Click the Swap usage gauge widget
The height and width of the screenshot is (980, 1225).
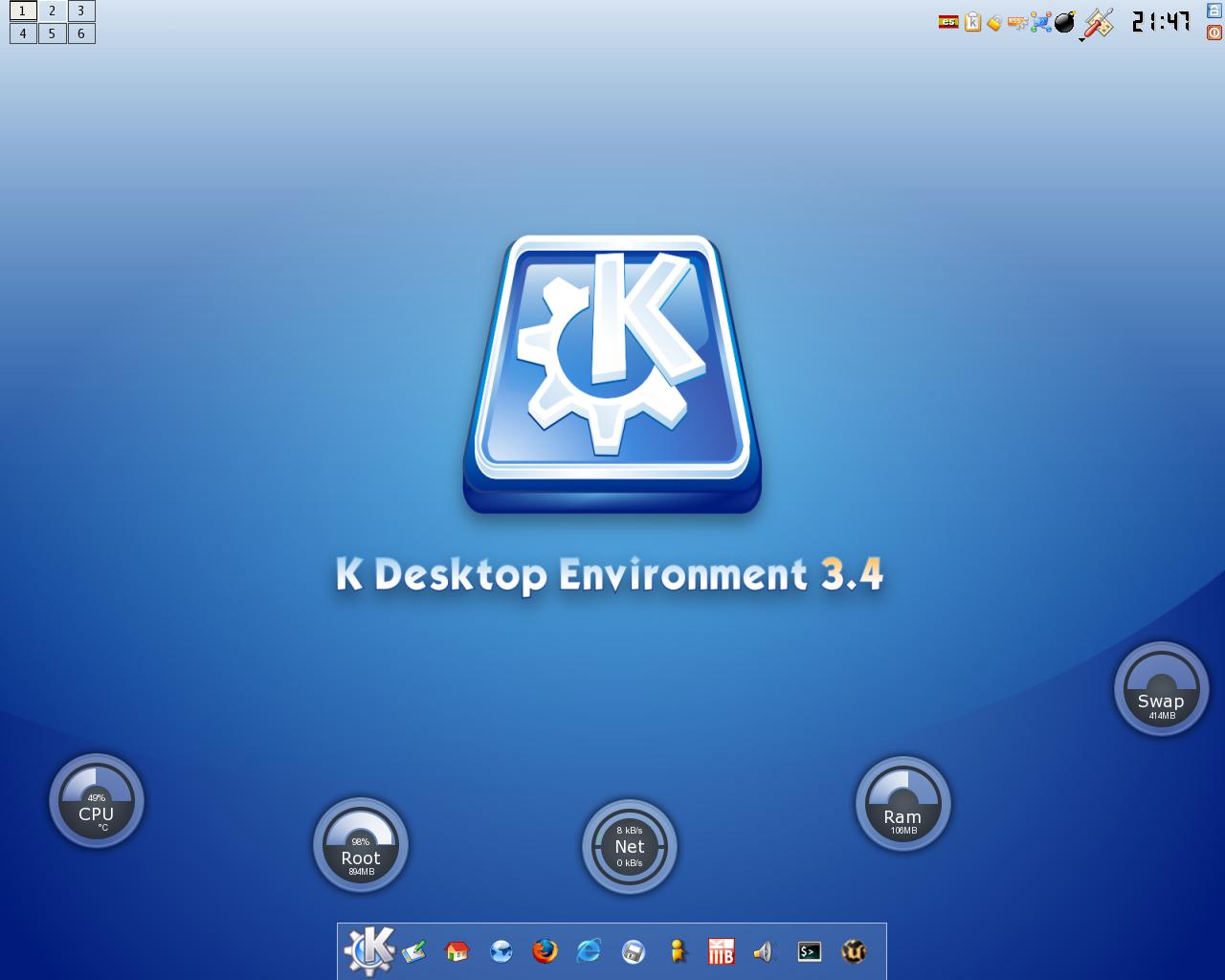[x=1162, y=689]
